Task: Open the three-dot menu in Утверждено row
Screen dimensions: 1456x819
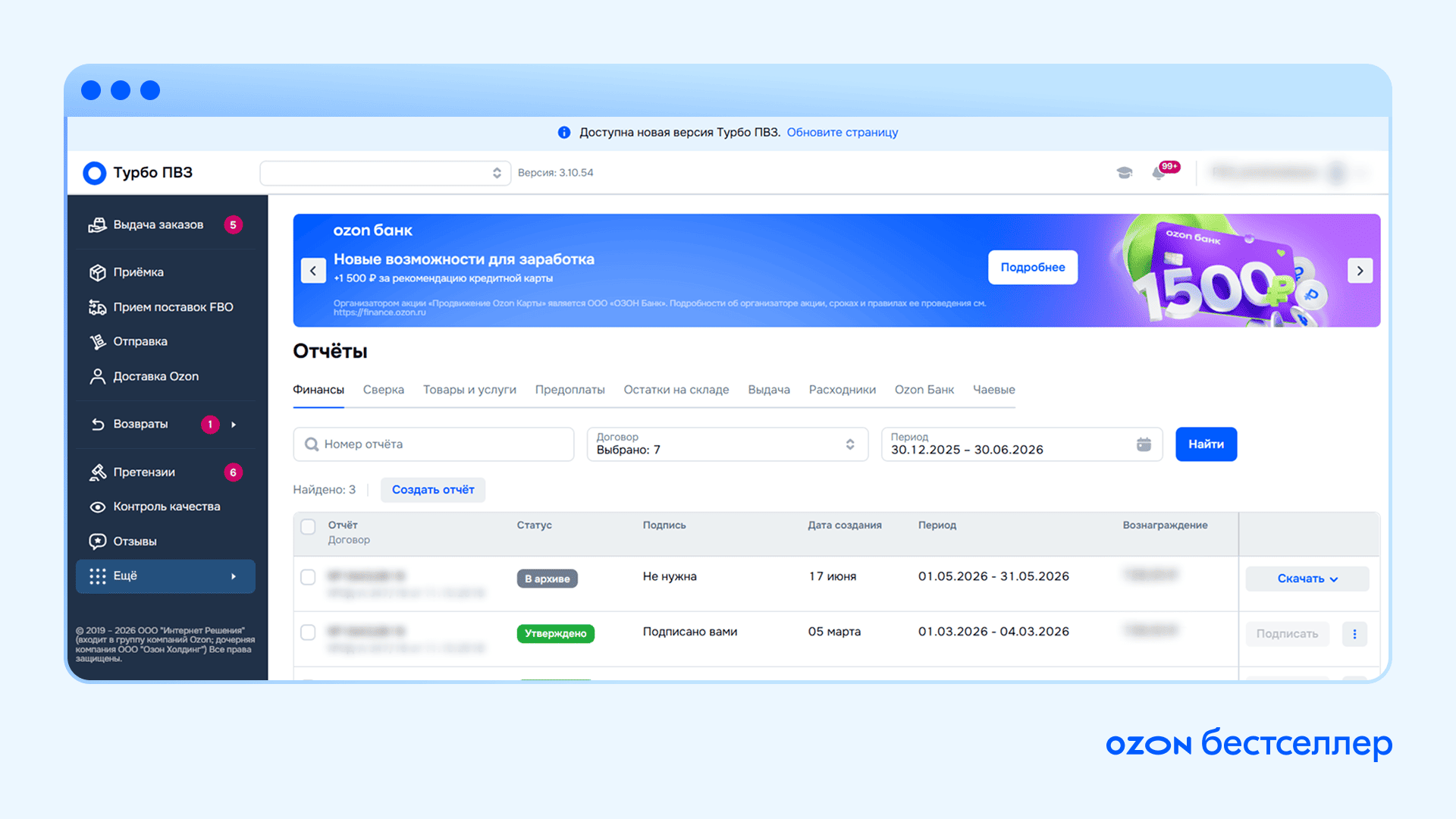Action: tap(1354, 634)
